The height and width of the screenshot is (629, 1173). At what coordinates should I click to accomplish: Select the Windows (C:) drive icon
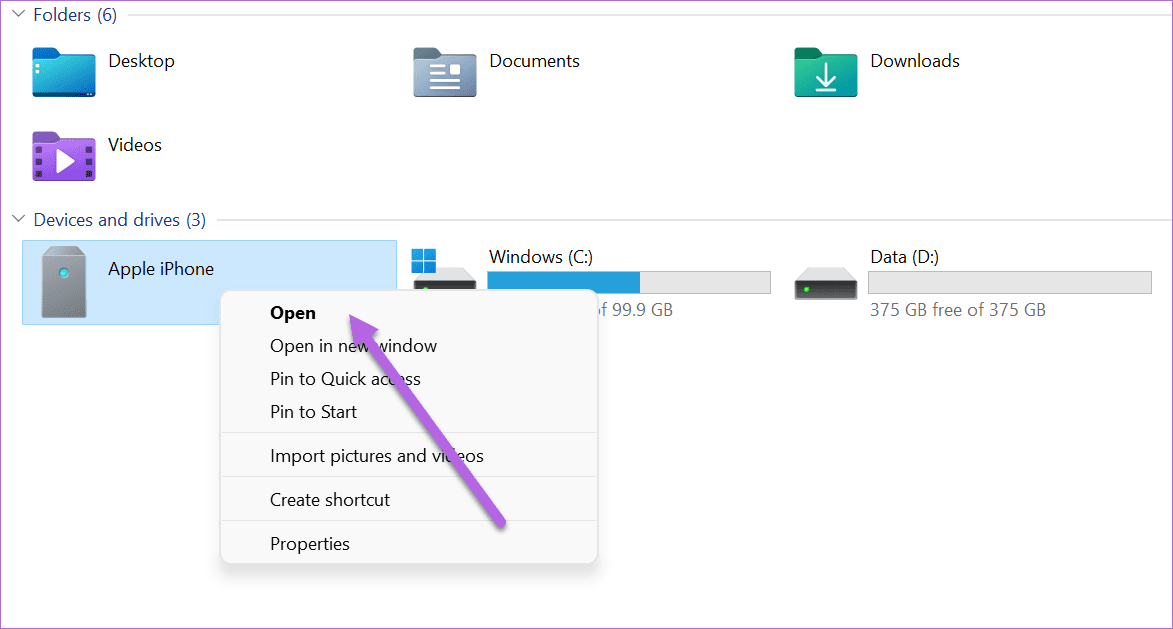coord(444,274)
